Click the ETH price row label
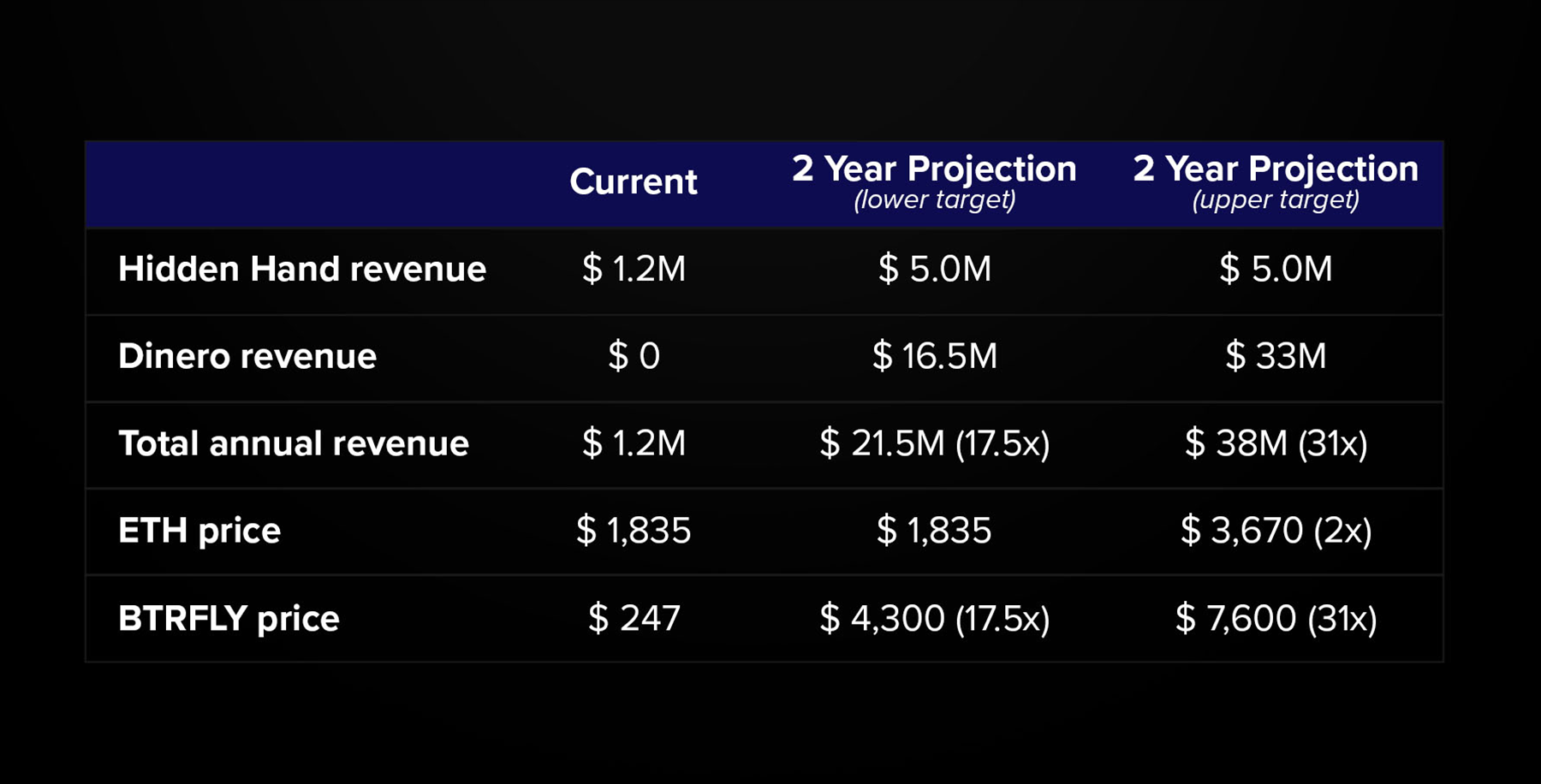The height and width of the screenshot is (784, 1541). click(x=199, y=532)
